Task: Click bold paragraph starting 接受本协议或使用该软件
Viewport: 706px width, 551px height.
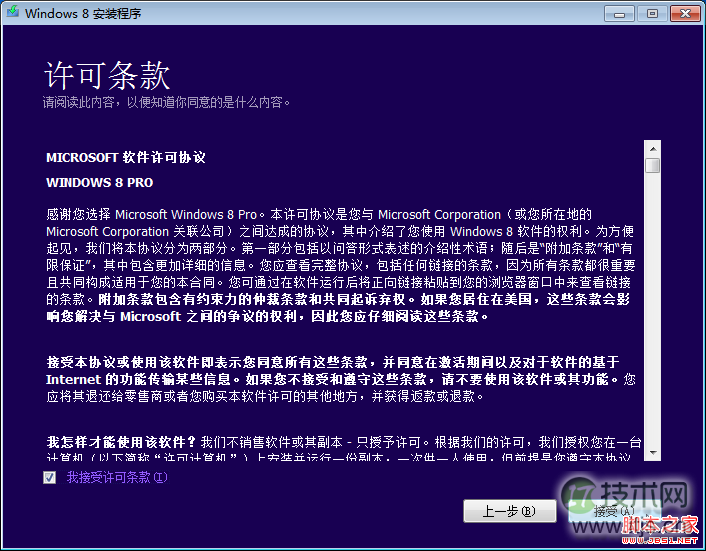Action: coord(341,379)
